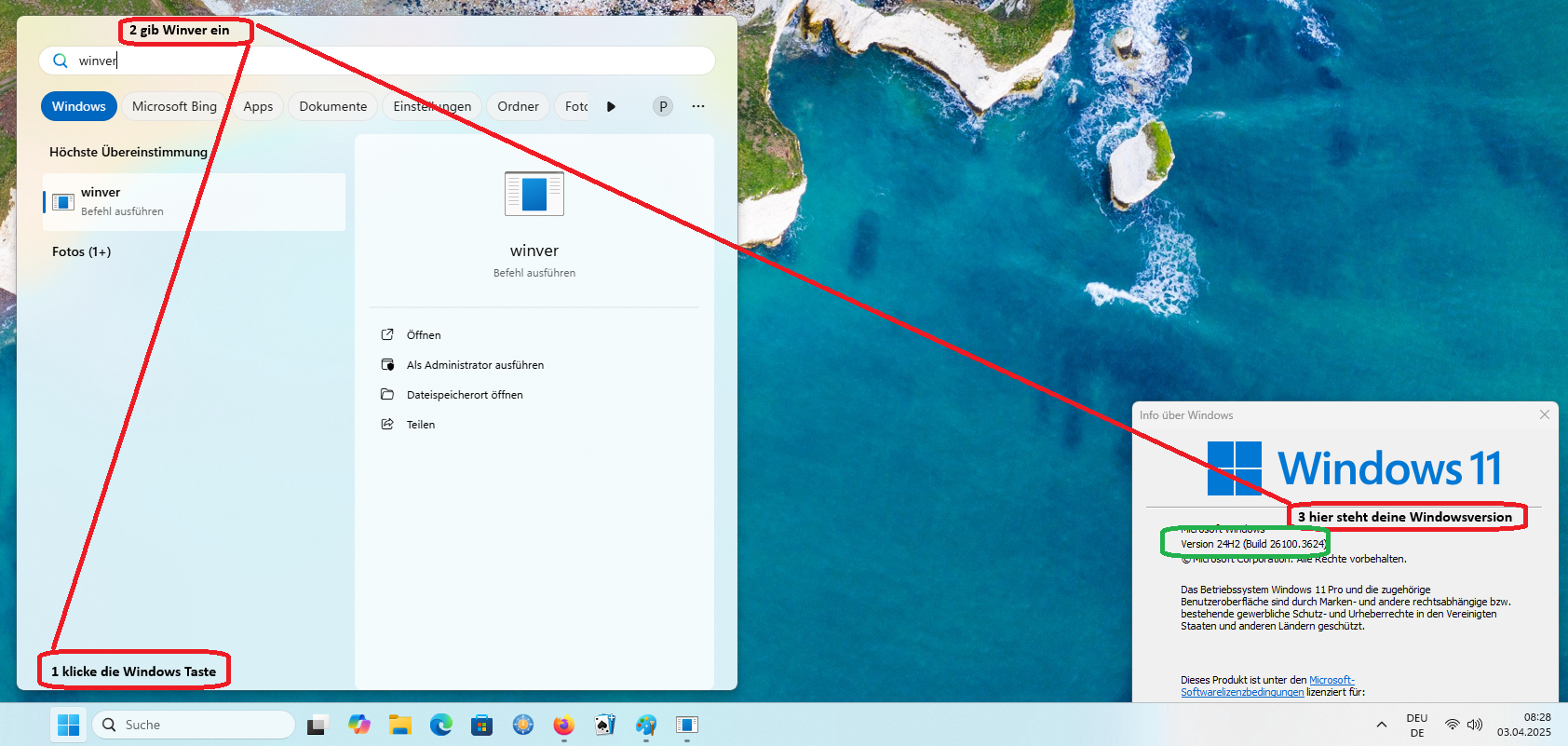Click the 'Höchste Übereinstimmung' heading
Image resolution: width=1568 pixels, height=746 pixels.
(128, 152)
